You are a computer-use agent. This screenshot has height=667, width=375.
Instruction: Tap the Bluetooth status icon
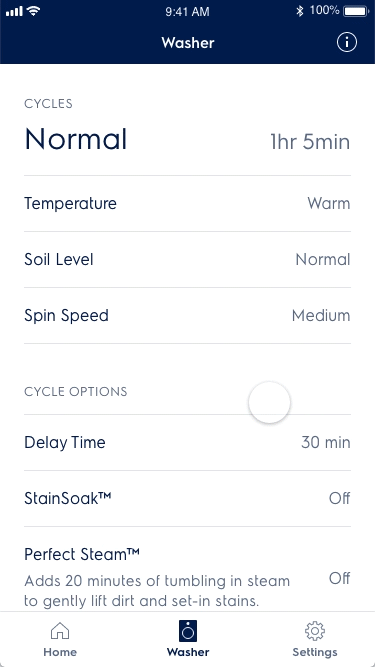300,11
